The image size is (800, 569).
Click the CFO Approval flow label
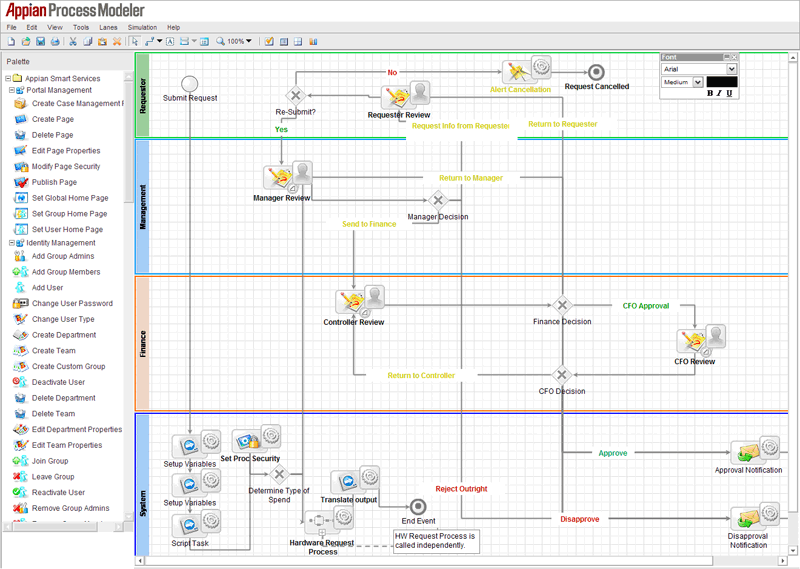pos(645,306)
